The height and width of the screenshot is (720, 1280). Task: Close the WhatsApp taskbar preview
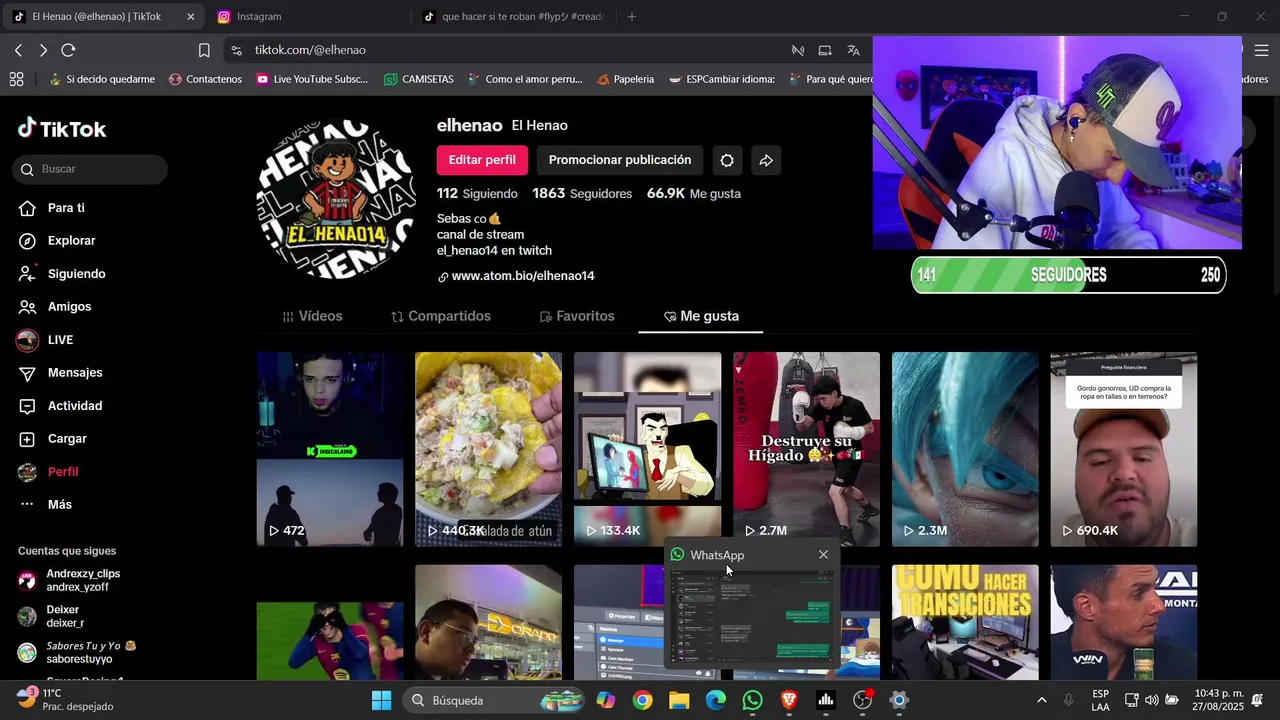coord(823,555)
